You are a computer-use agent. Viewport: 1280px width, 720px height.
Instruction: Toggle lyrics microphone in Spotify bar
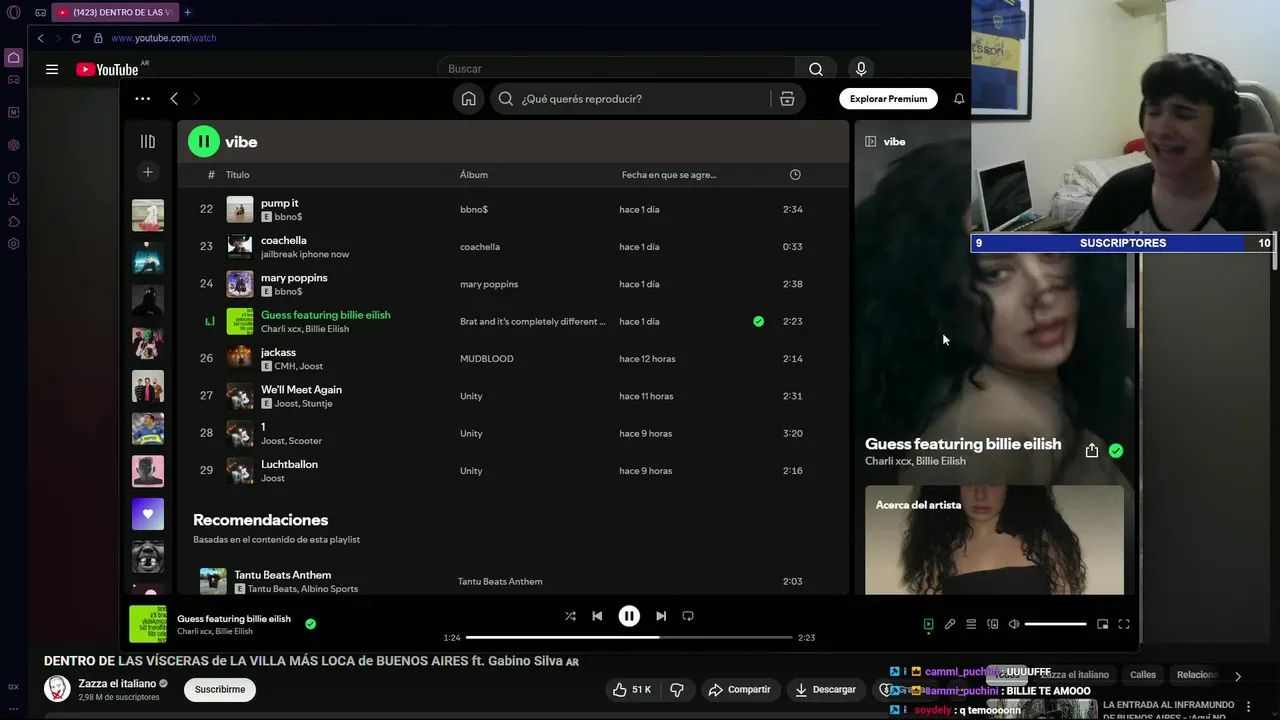(950, 624)
